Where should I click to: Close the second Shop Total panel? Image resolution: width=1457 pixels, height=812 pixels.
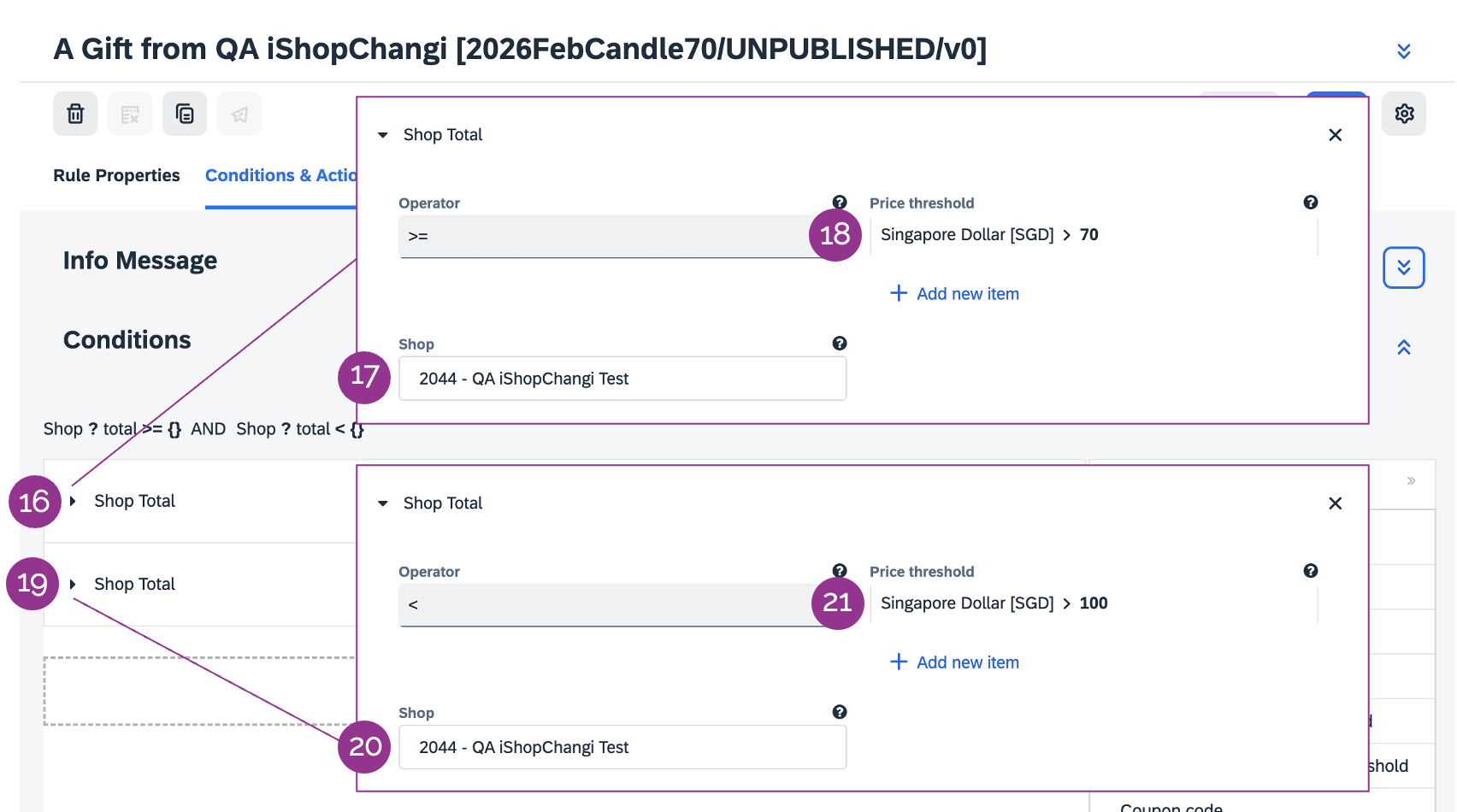click(x=1335, y=503)
